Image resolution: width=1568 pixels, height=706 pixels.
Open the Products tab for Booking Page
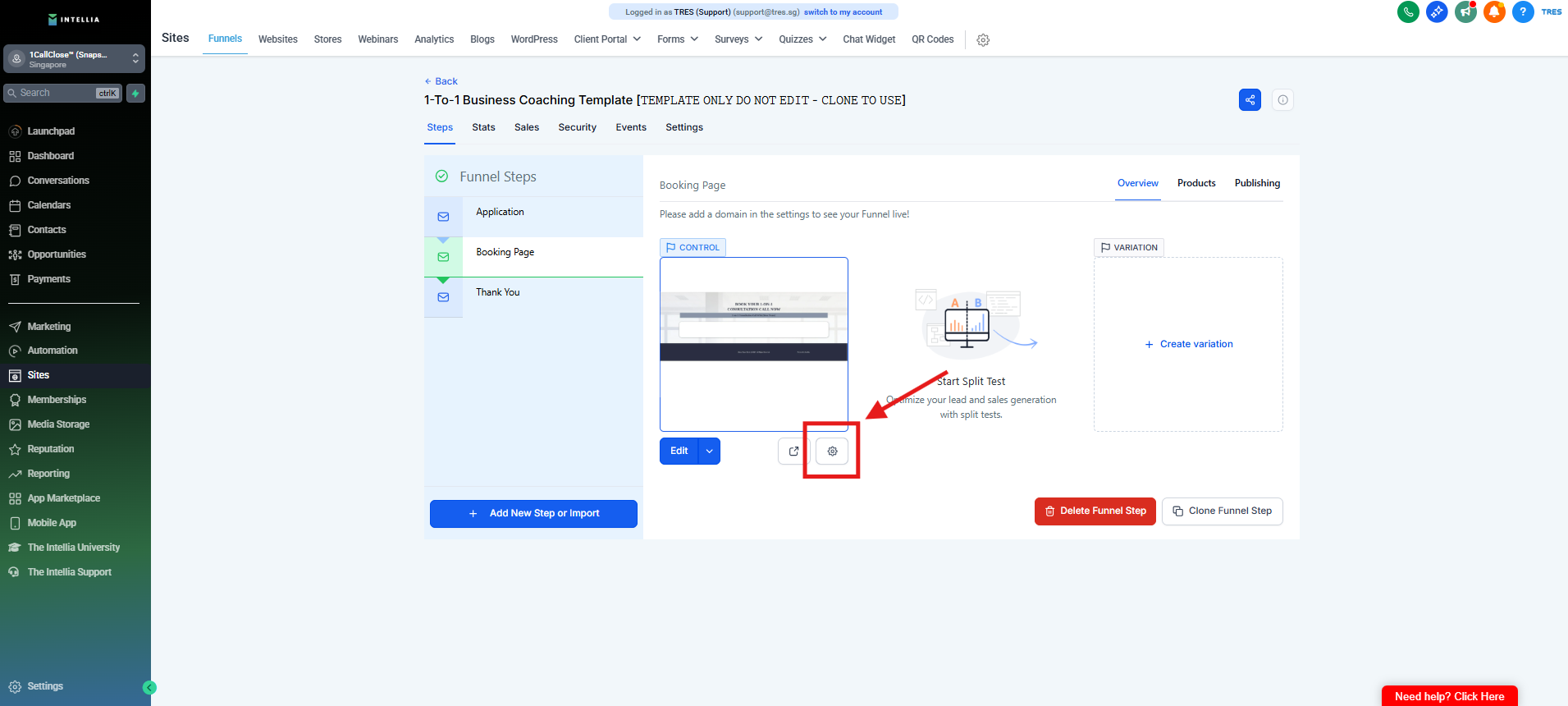coord(1196,183)
